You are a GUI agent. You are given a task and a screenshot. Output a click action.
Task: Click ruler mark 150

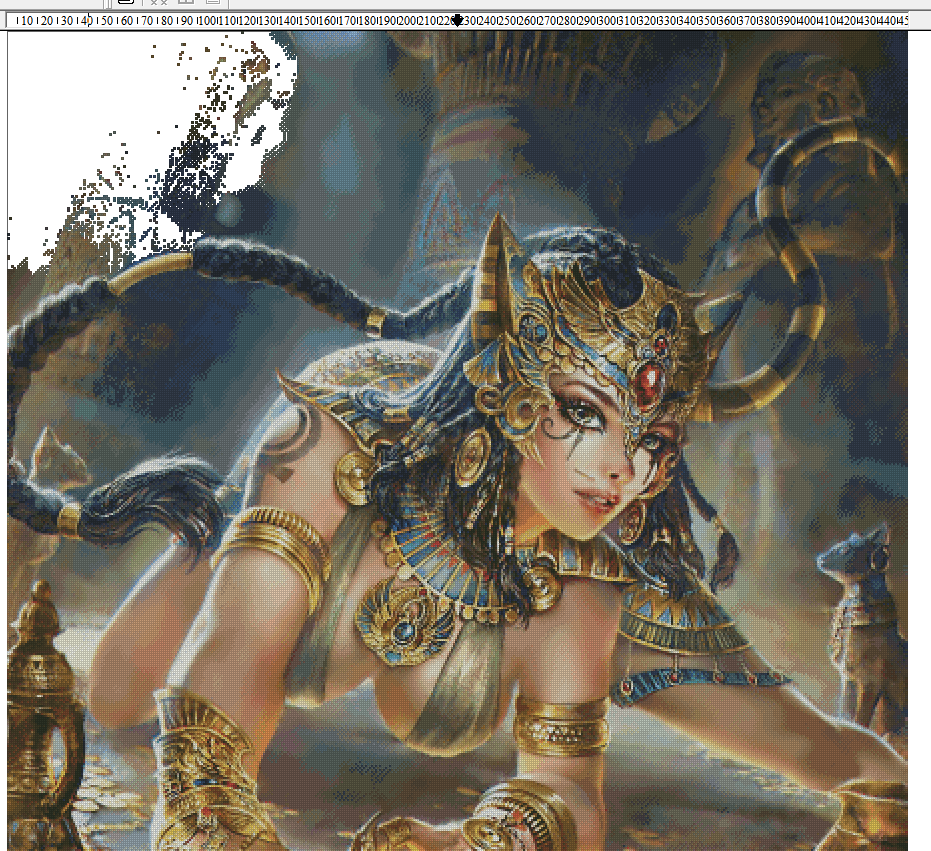[306, 21]
